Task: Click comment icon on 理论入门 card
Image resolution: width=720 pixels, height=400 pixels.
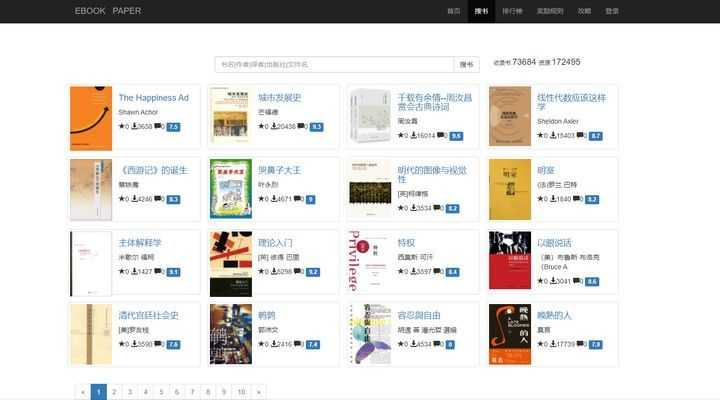Action: point(297,271)
